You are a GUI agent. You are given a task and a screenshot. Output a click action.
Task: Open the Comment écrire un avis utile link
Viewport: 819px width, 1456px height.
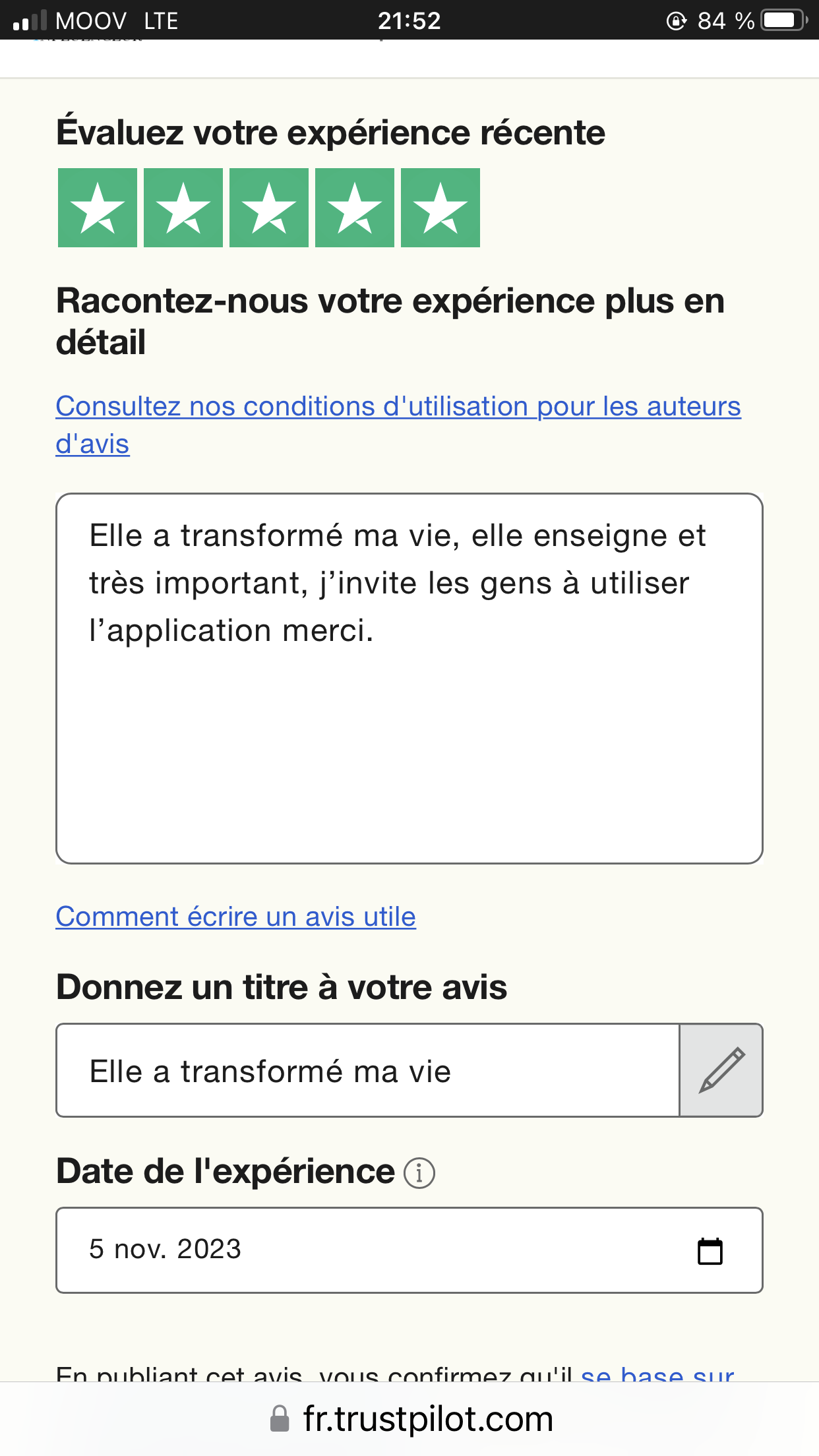pos(236,917)
